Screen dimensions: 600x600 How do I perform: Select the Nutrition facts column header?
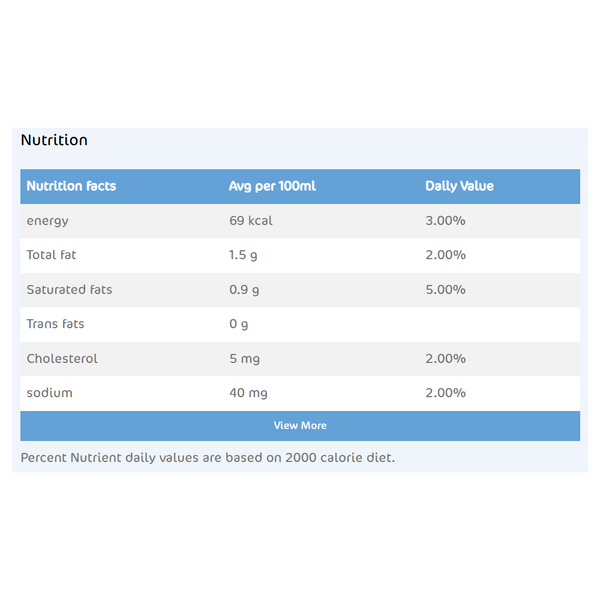coord(71,186)
